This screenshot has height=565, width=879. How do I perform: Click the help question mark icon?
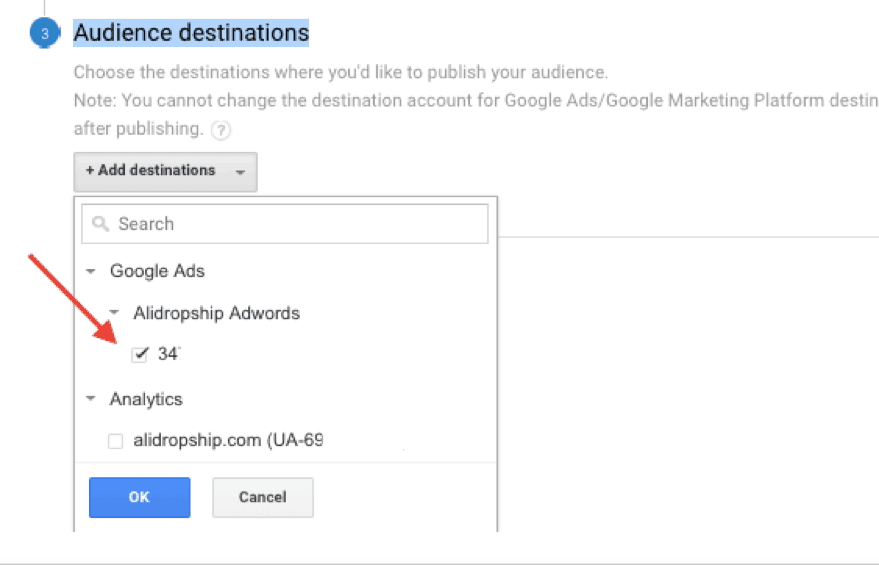tap(221, 130)
